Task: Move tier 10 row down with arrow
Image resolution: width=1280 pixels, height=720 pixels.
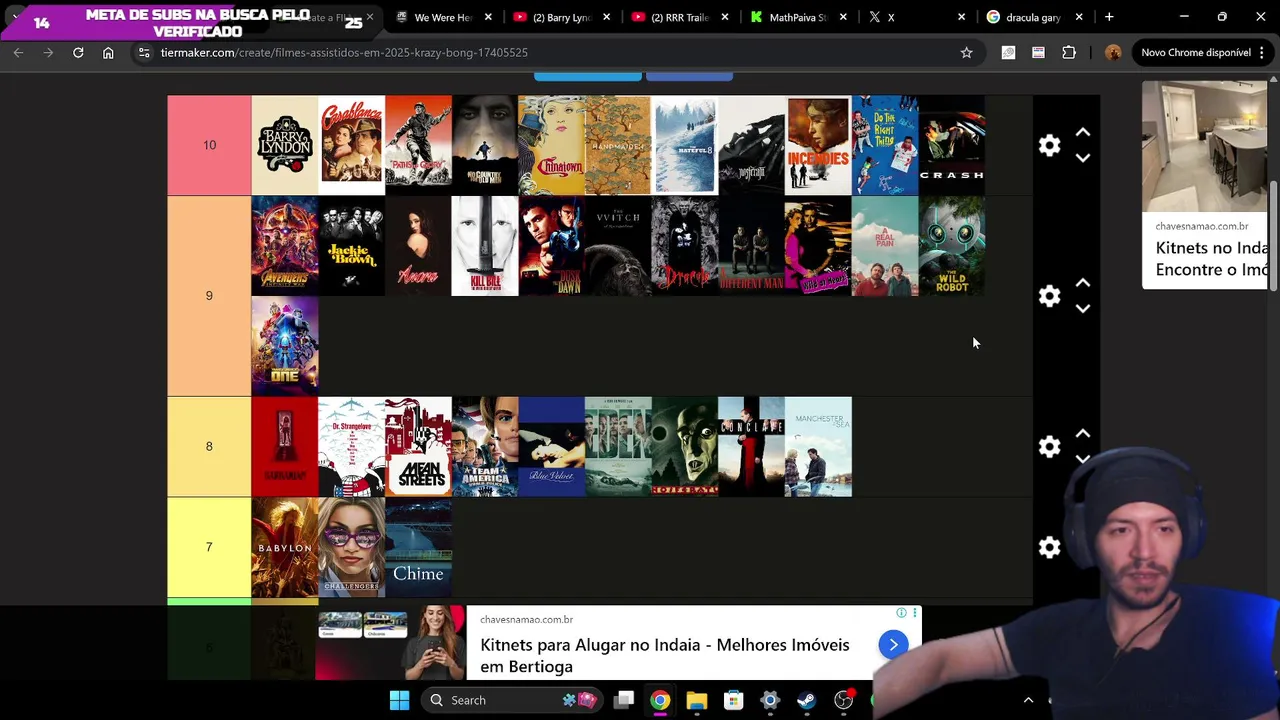Action: pos(1083,158)
